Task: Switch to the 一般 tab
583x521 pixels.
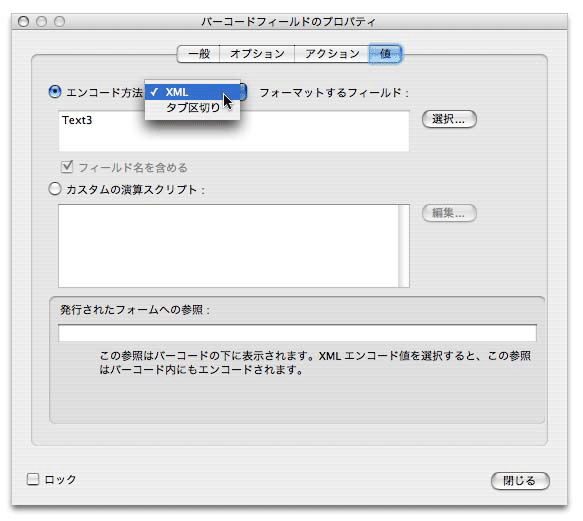Action: [199, 54]
